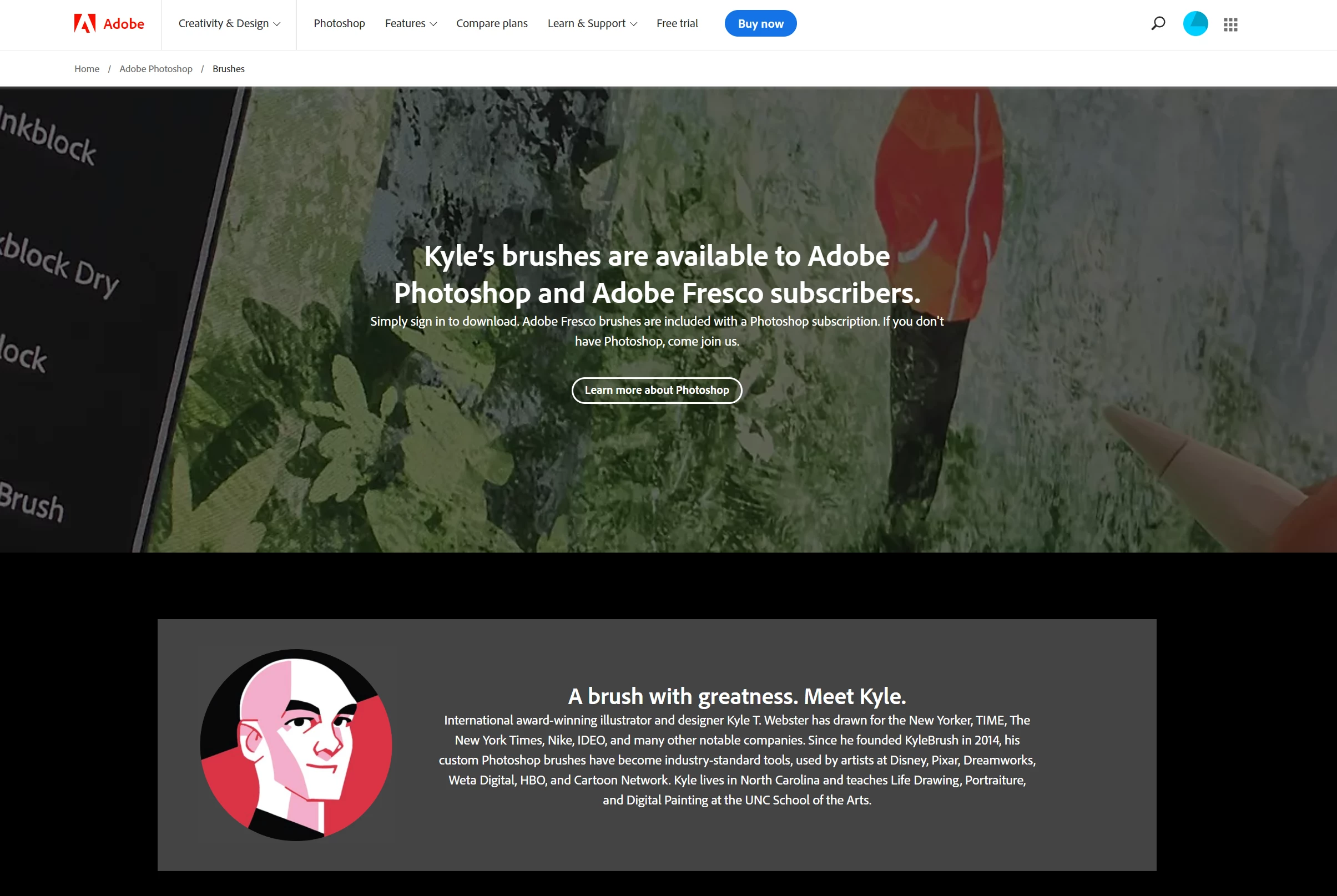Click the Buy now button
The width and height of the screenshot is (1337, 896).
[760, 23]
